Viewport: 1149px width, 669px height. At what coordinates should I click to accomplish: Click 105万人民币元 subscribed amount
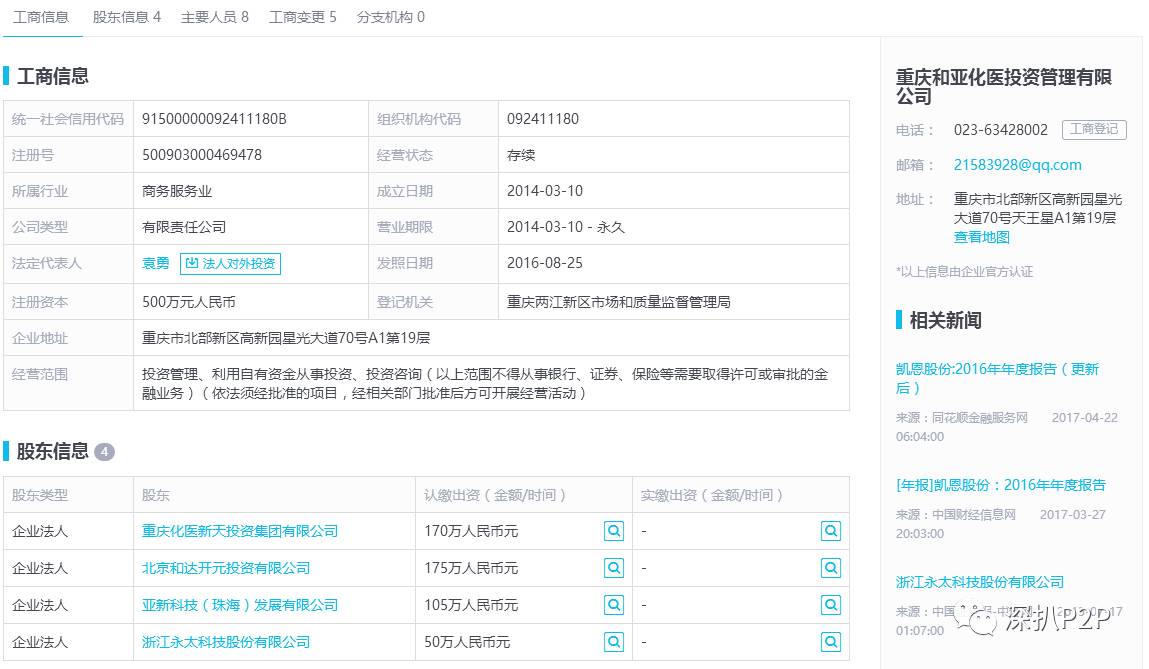click(x=470, y=605)
